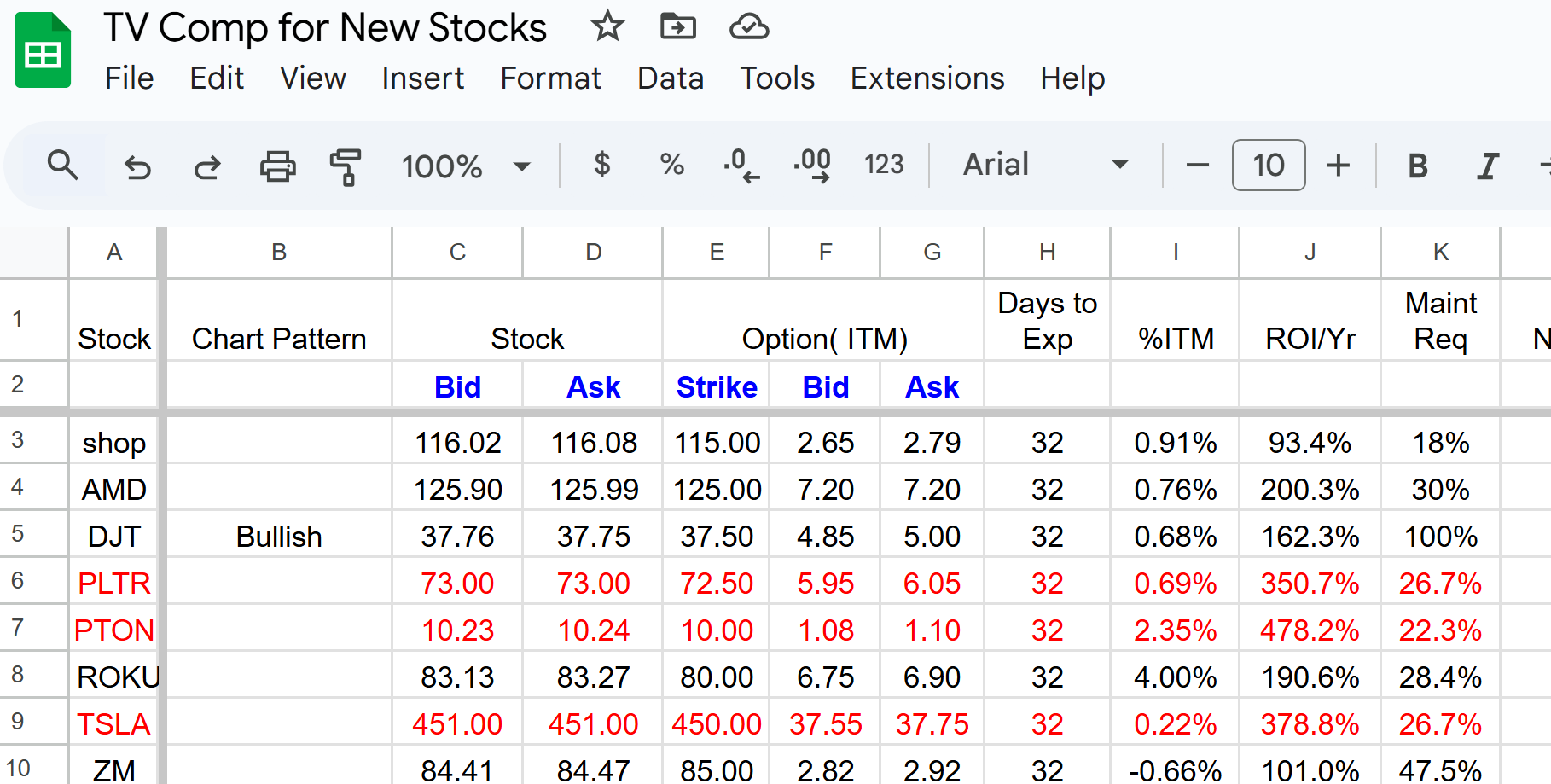
Task: Select the red PLTR cell
Action: [113, 583]
